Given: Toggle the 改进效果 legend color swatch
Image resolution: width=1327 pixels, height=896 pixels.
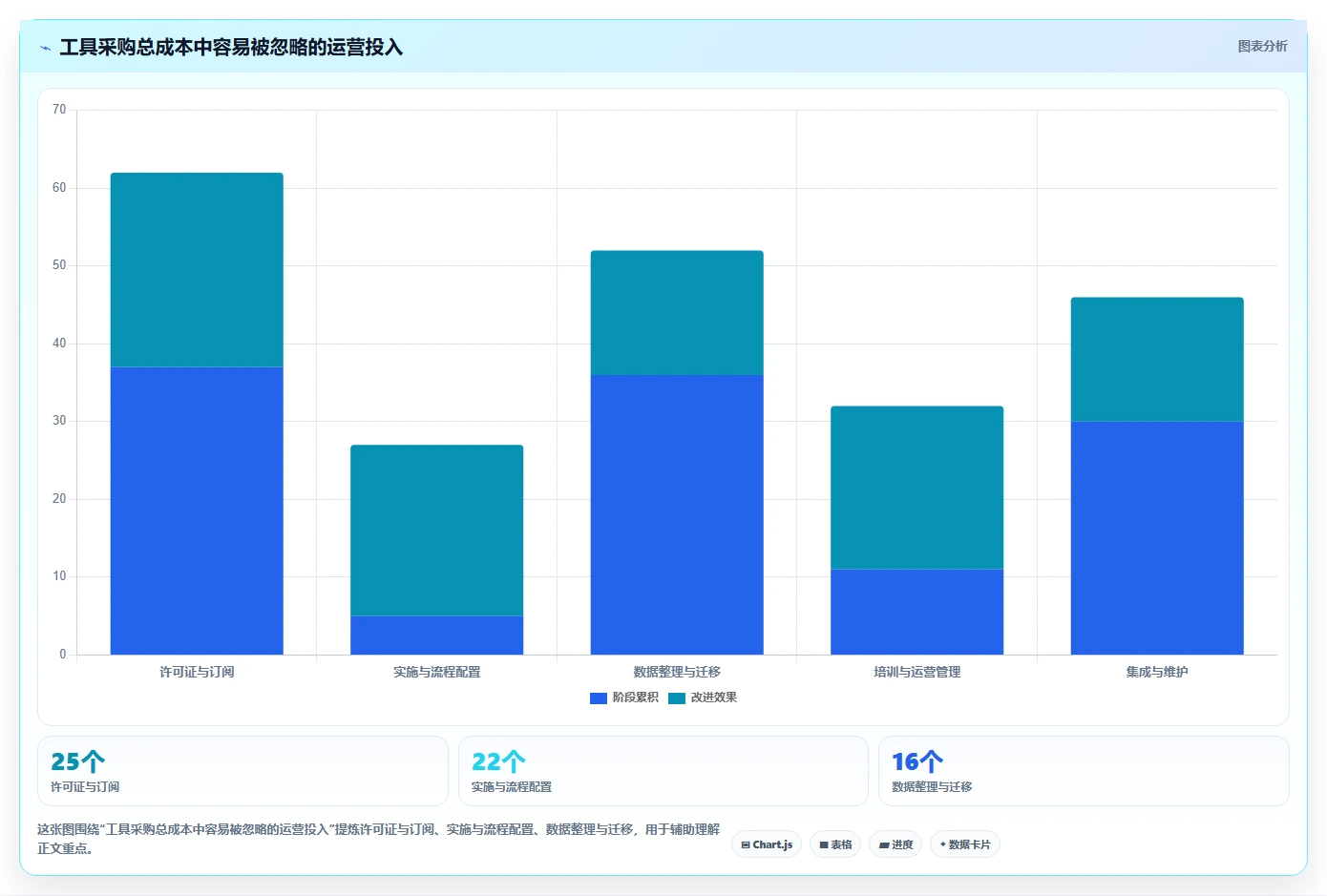Looking at the screenshot, I should pos(677,698).
